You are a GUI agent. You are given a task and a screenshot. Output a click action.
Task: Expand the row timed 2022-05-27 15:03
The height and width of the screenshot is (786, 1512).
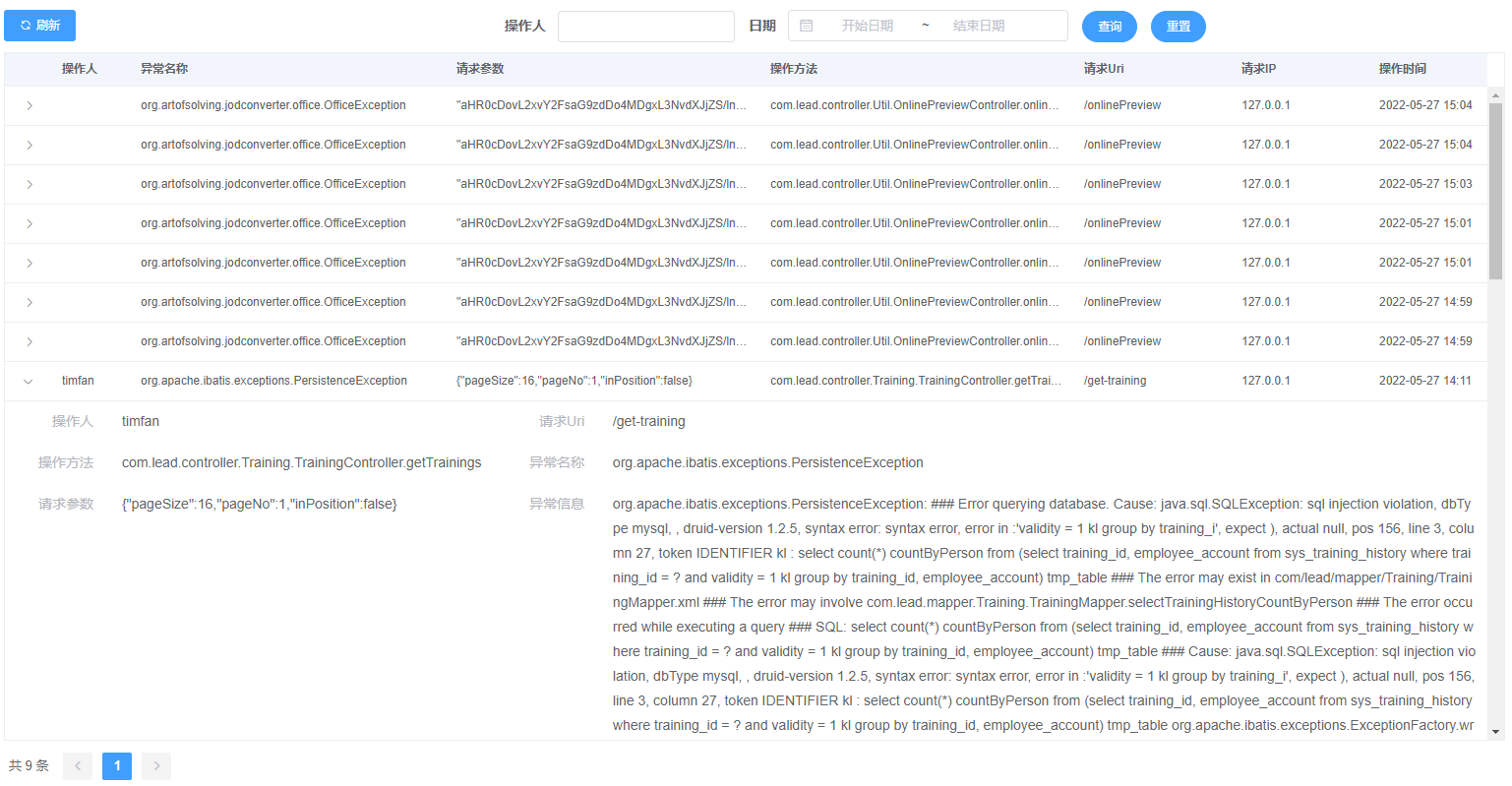[30, 184]
